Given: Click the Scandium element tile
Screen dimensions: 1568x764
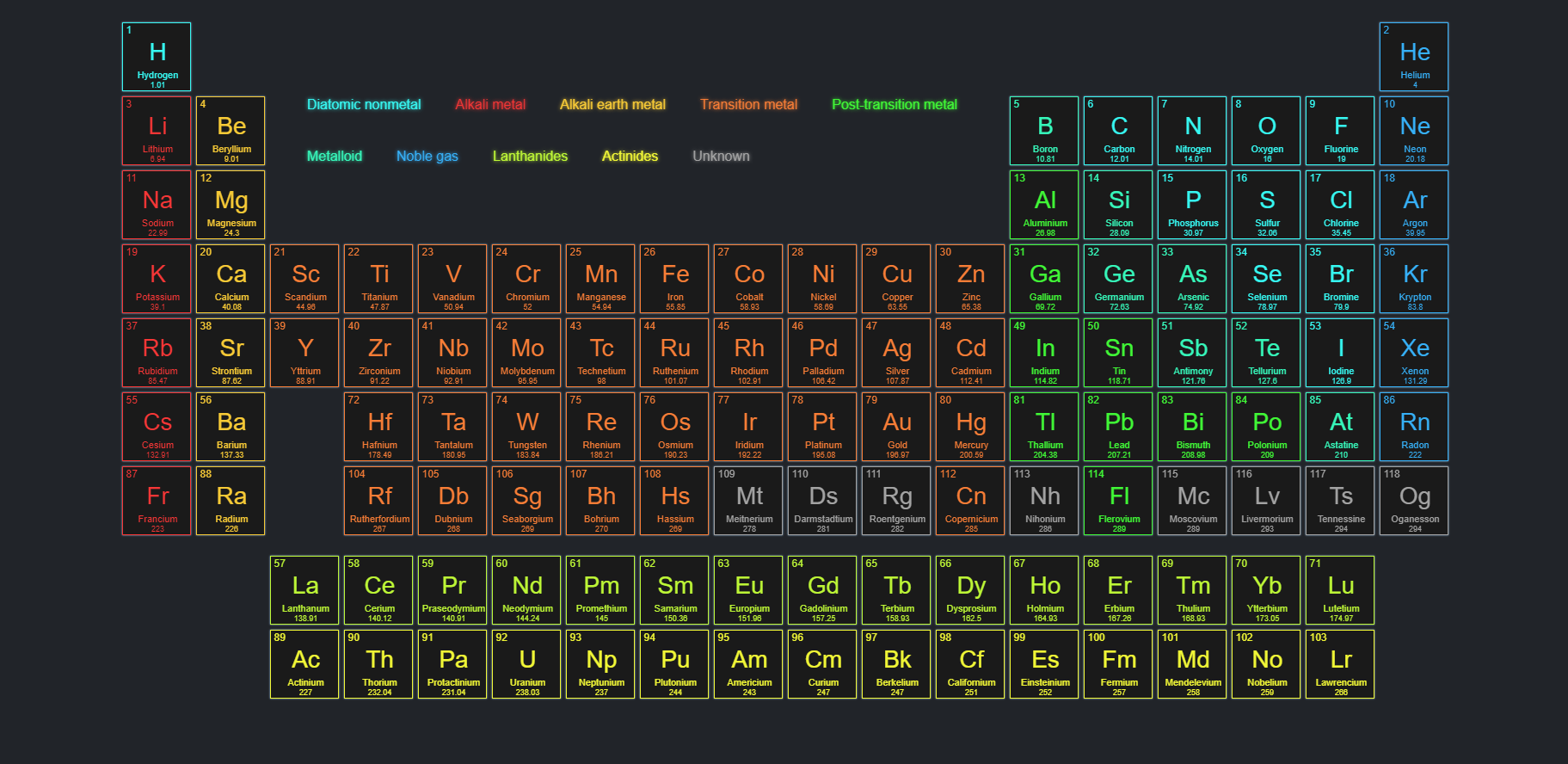Looking at the screenshot, I should pos(304,279).
